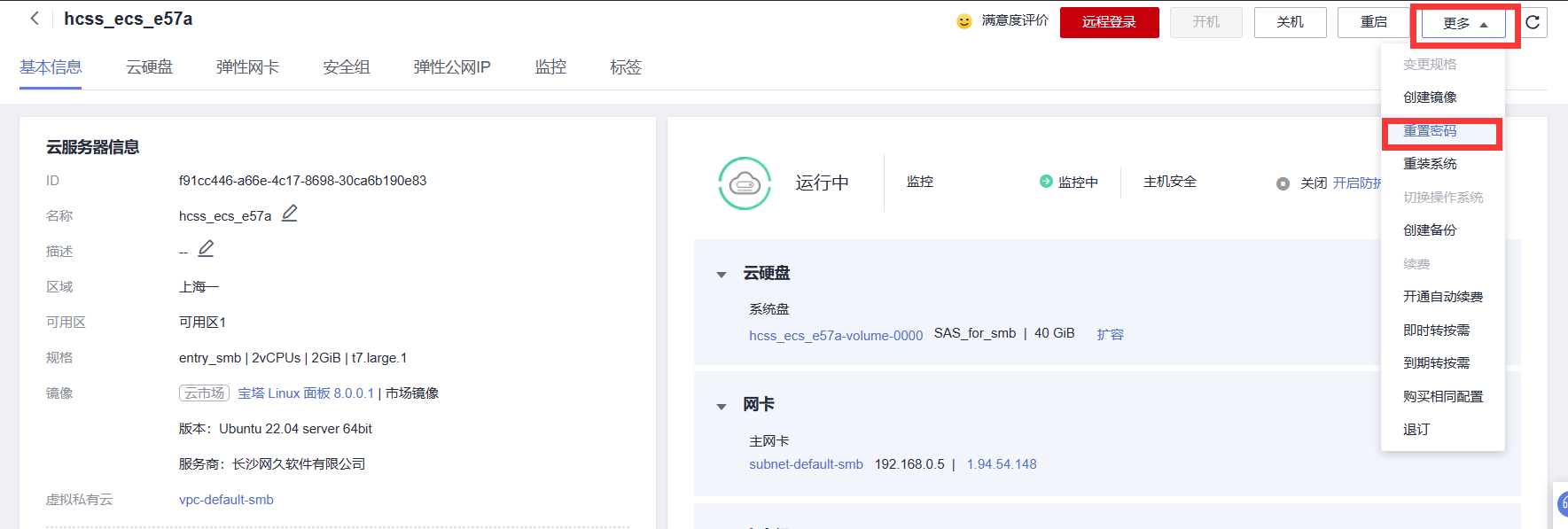
Task: Open the 安全组 tab
Action: [x=346, y=67]
